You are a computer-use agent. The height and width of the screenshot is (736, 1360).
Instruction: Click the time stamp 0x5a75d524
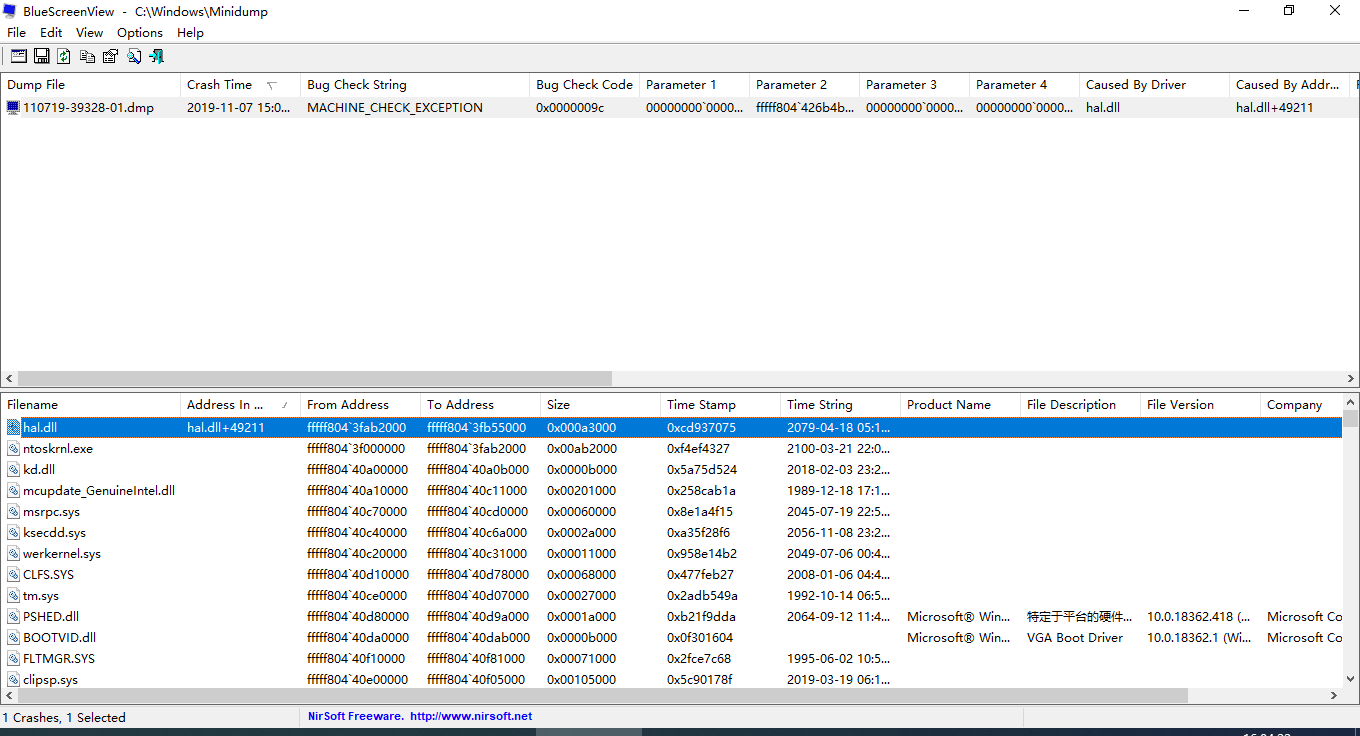702,469
